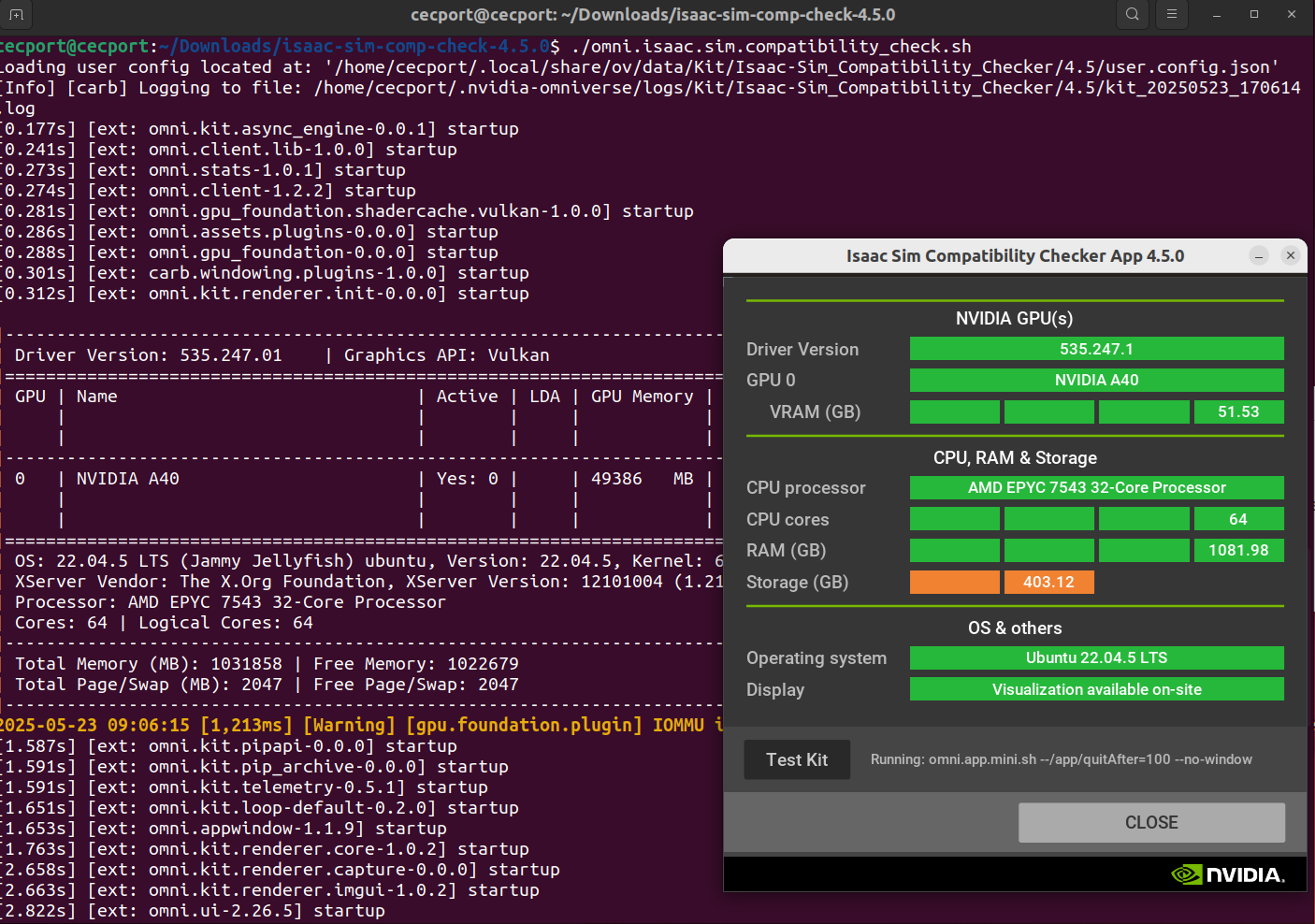Viewport: 1315px width, 924px height.
Task: Minimize the Compatibility Checker dialog
Action: coord(1259,255)
